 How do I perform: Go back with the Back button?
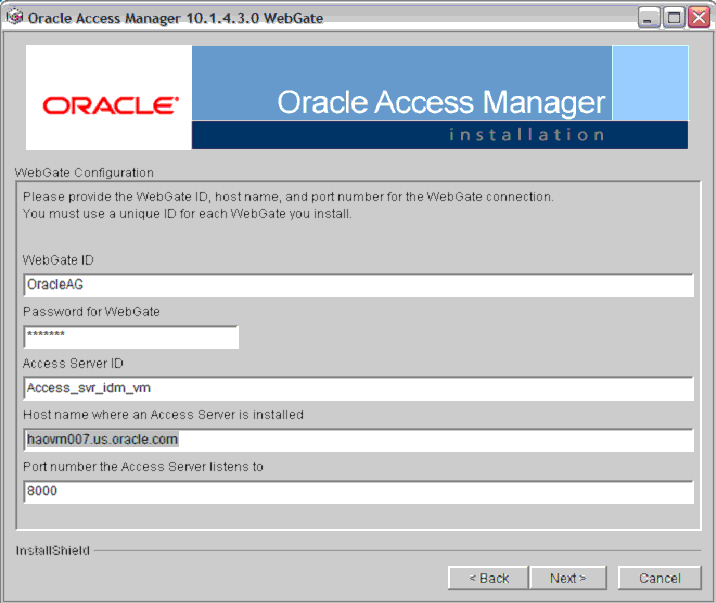coord(489,578)
